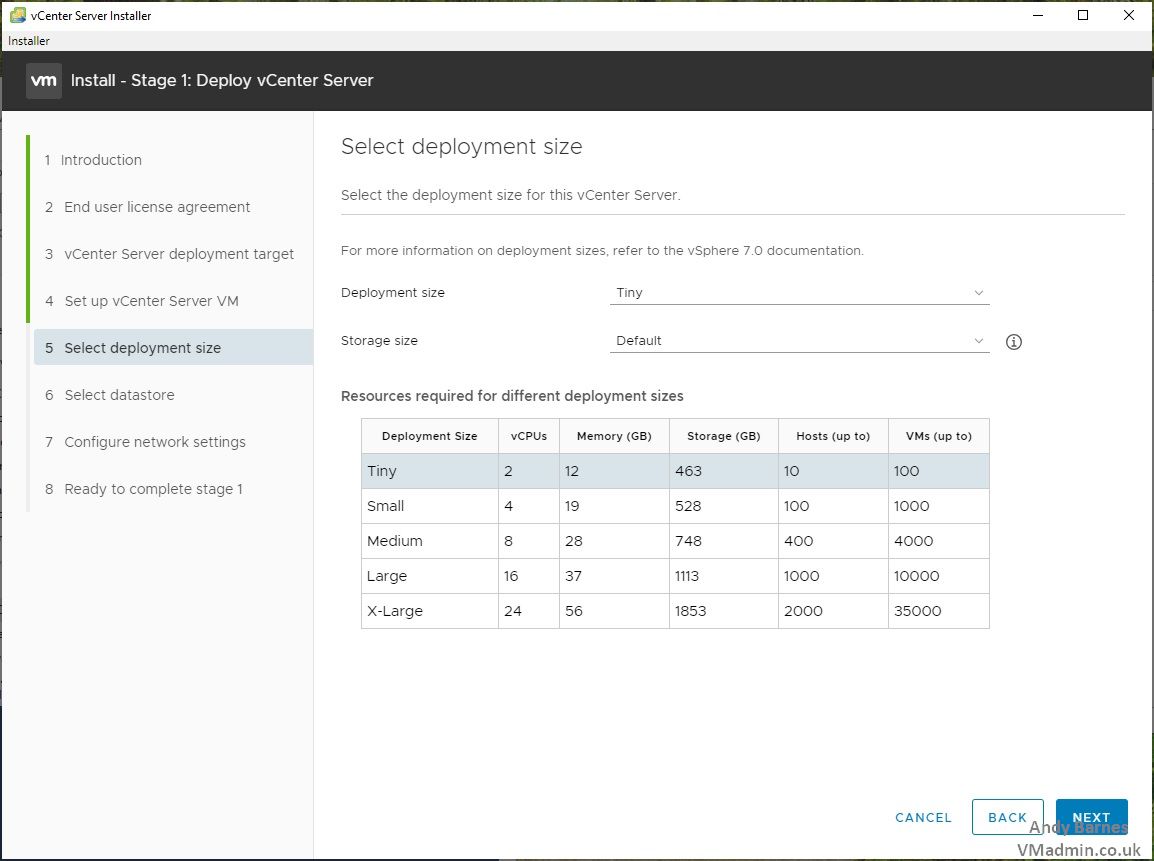Click the Small row label in the table
This screenshot has width=1154, height=861.
[x=386, y=506]
